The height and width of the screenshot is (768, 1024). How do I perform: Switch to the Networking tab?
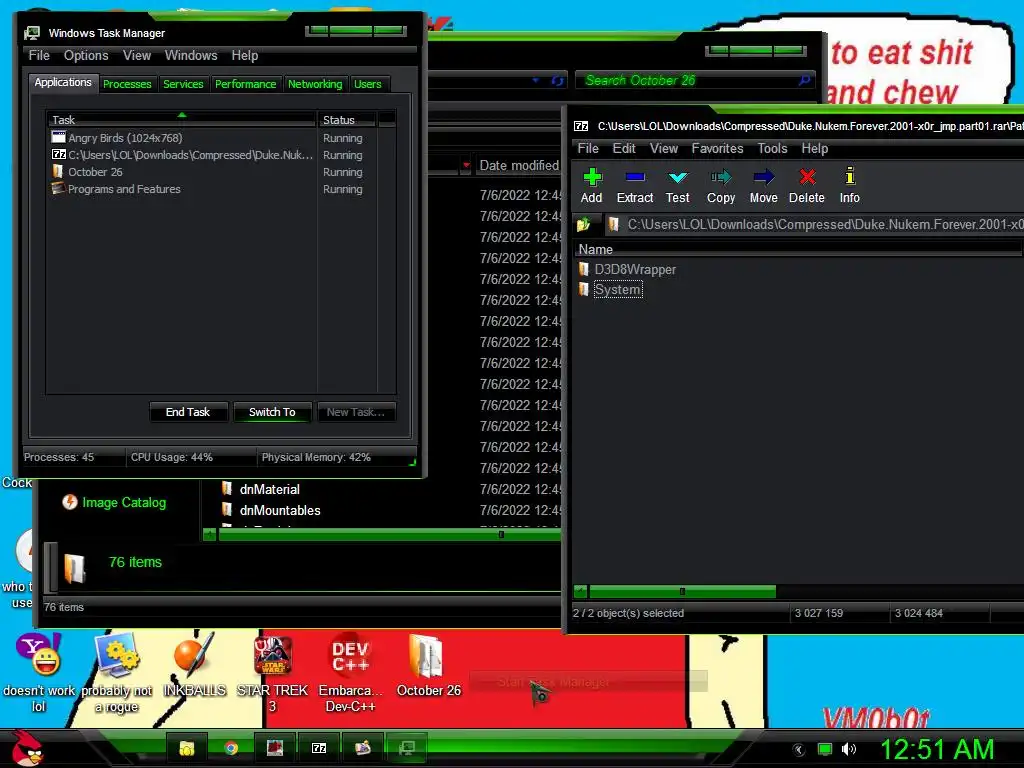point(315,84)
